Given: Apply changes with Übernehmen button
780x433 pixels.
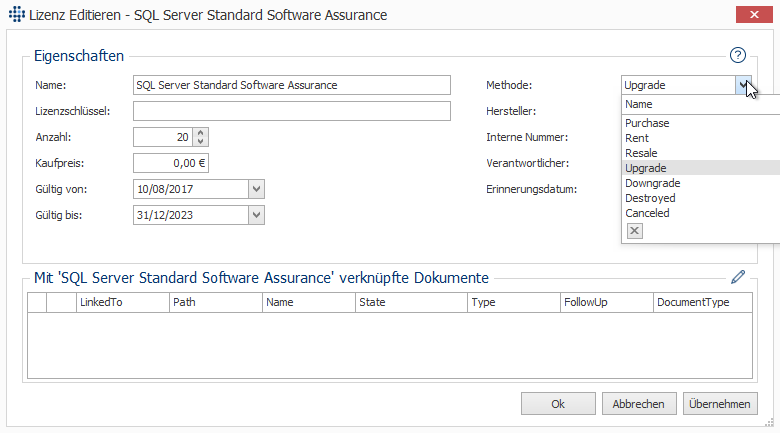Looking at the screenshot, I should [x=720, y=404].
